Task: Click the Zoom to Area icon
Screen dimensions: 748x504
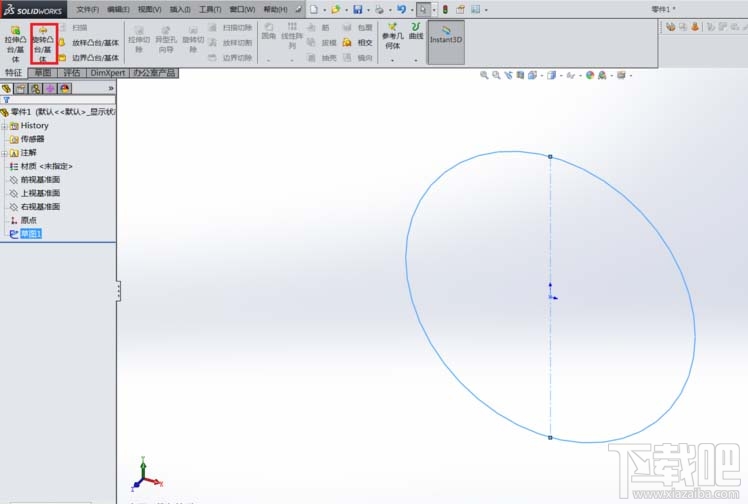Action: [496, 75]
